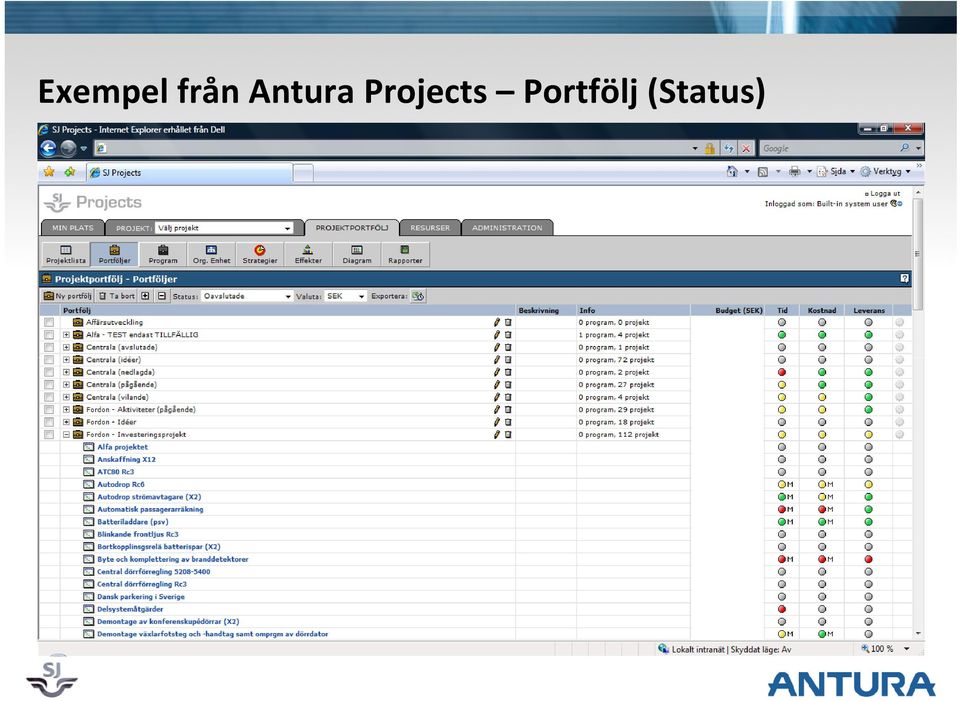Switch to the RESURSER tab
Image resolution: width=960 pixels, height=701 pixels.
click(x=430, y=228)
